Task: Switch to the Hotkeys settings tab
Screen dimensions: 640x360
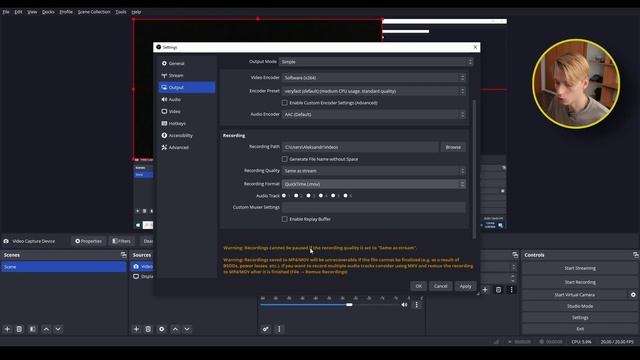Action: pos(187,123)
